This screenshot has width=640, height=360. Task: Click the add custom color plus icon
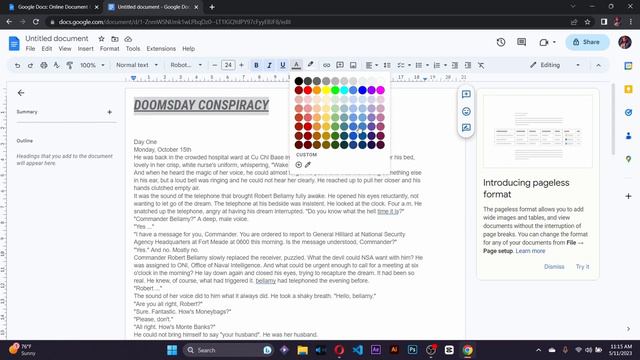pyautogui.click(x=299, y=165)
